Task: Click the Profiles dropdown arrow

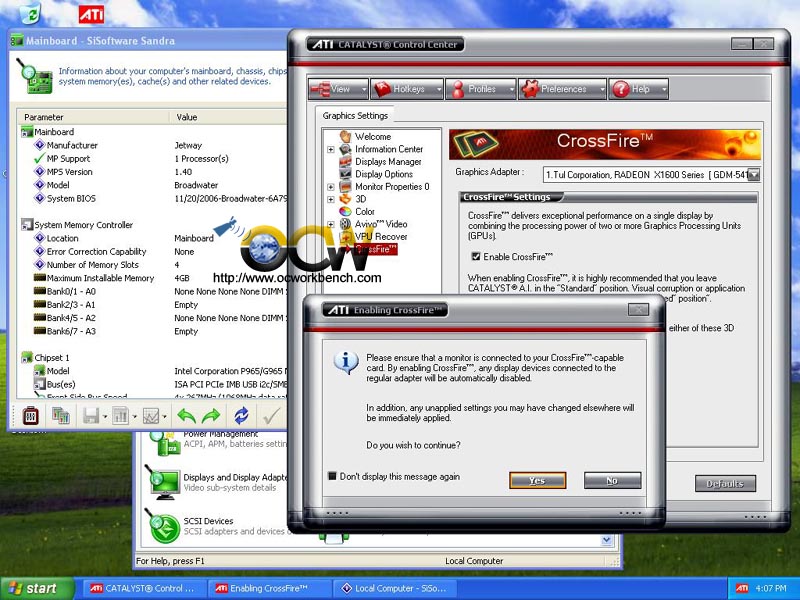Action: coord(512,89)
